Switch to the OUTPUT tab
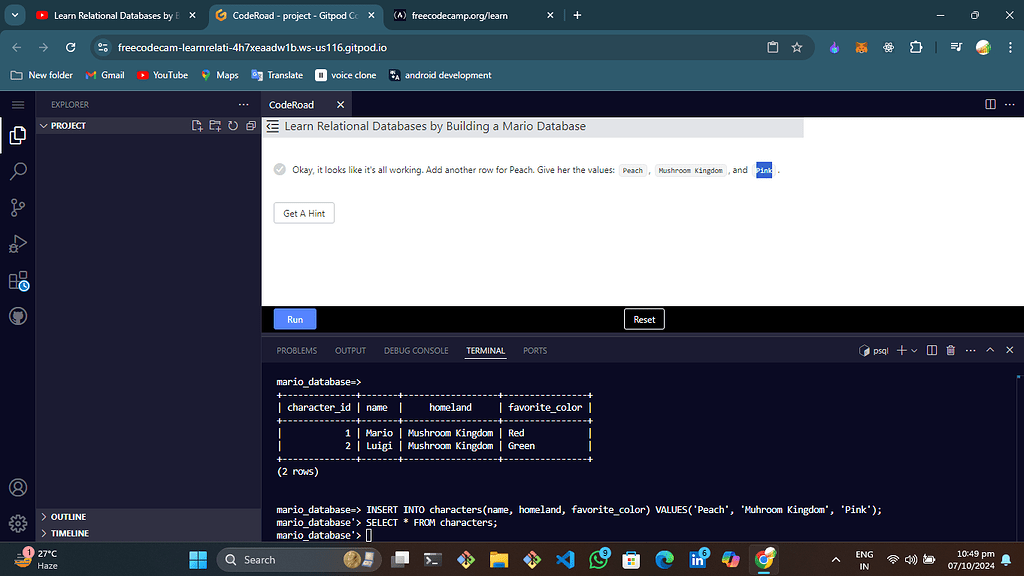This screenshot has width=1024, height=576. point(349,351)
